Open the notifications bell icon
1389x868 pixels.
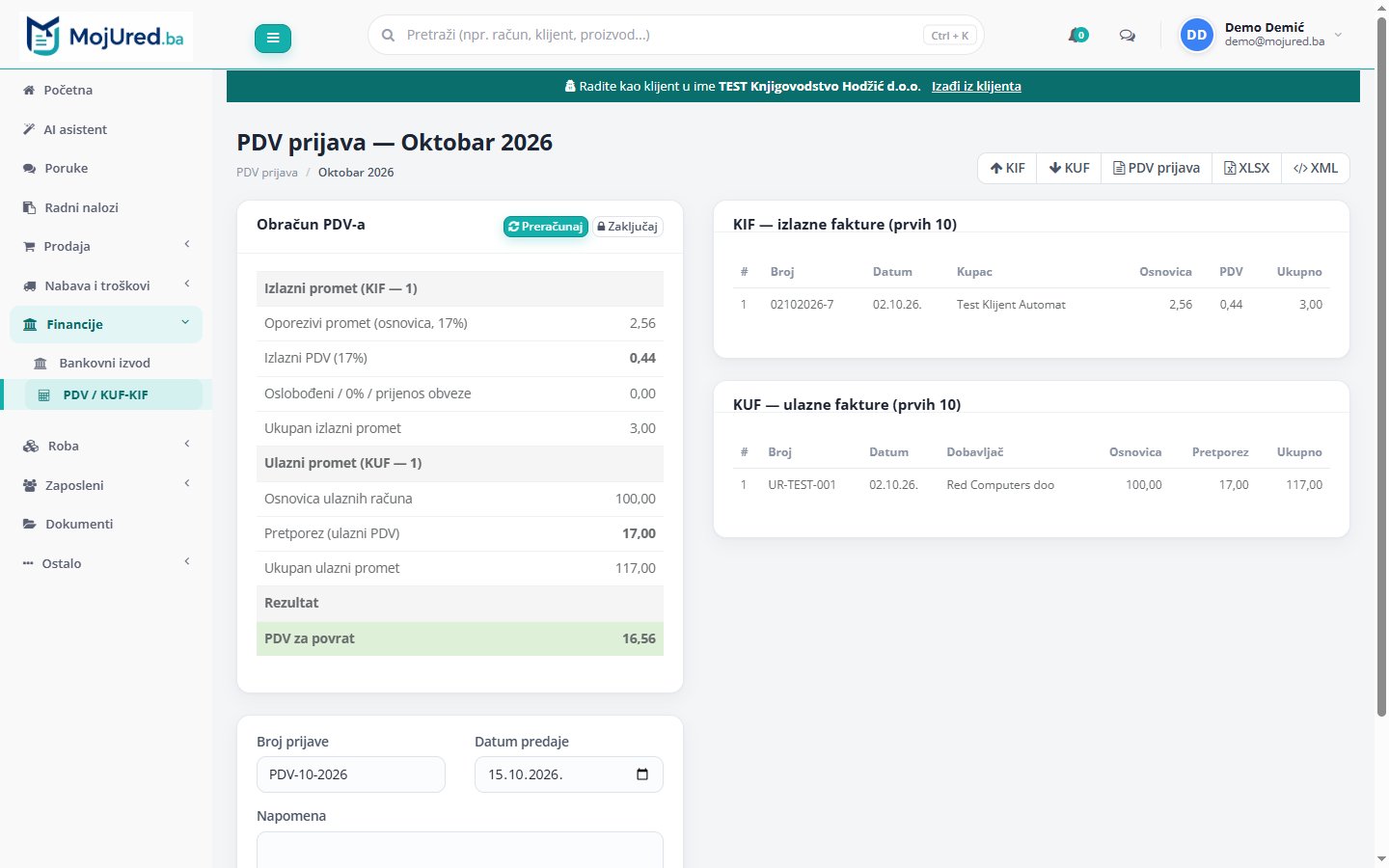pos(1077,36)
